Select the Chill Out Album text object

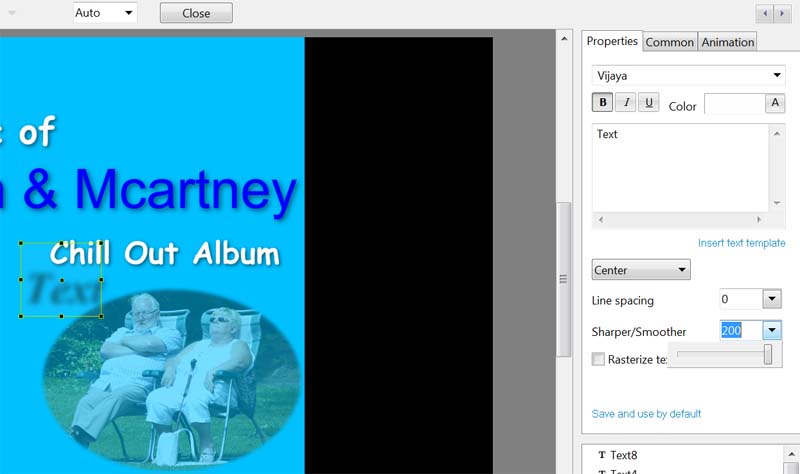coord(164,253)
